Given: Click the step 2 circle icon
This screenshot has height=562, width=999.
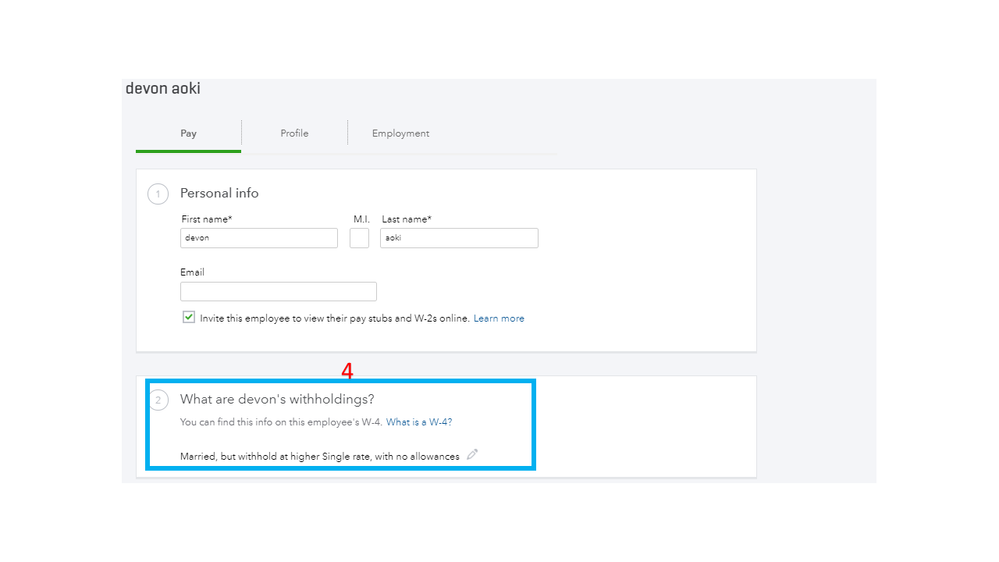Looking at the screenshot, I should [x=158, y=400].
